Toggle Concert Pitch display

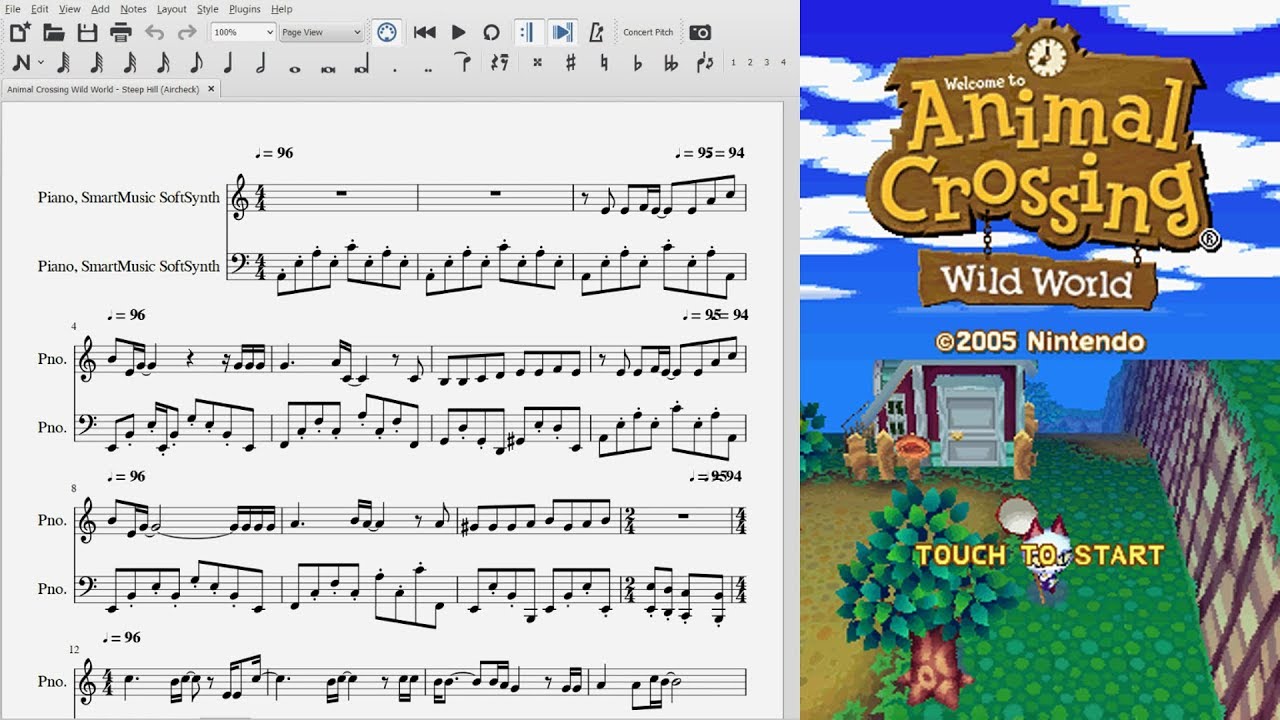pyautogui.click(x=648, y=32)
